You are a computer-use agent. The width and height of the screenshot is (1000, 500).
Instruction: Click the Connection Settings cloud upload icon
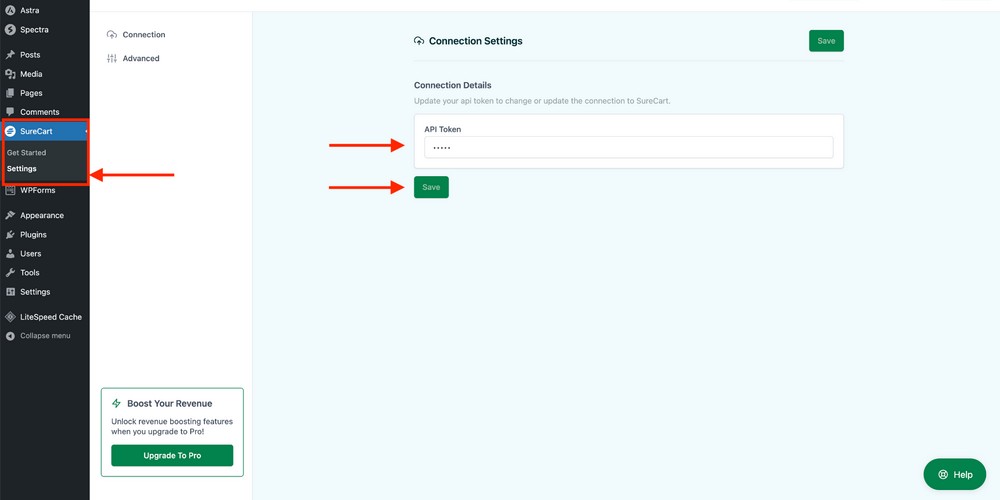pyautogui.click(x=419, y=41)
